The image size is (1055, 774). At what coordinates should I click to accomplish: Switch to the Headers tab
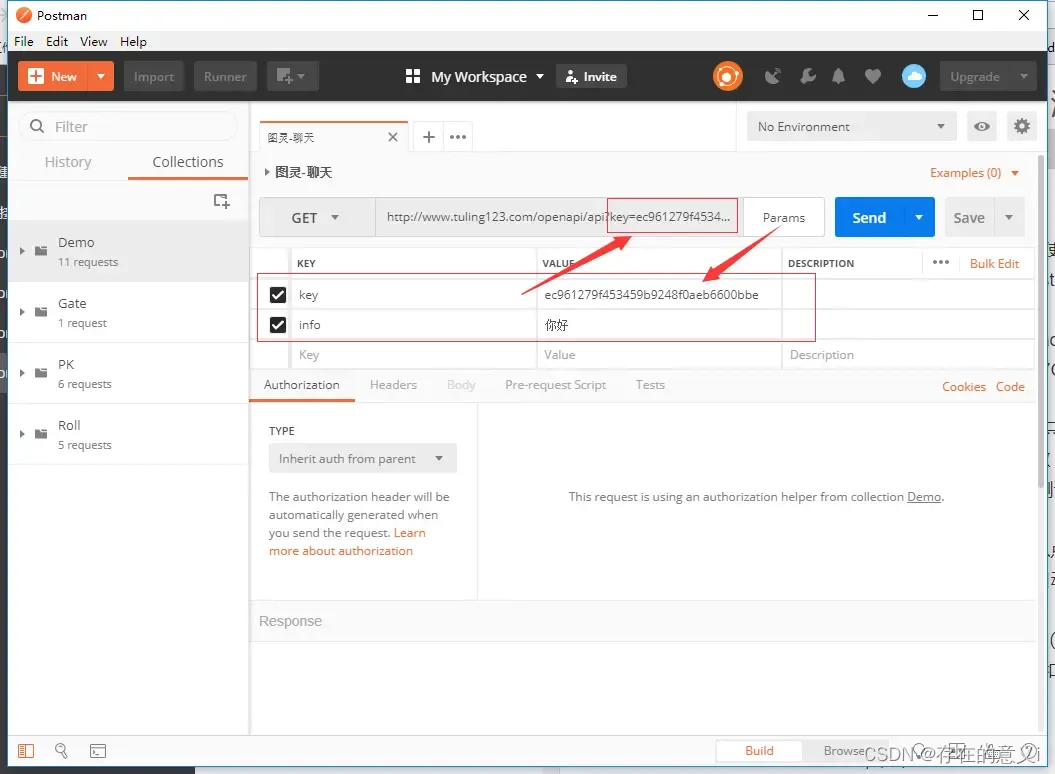coord(393,385)
